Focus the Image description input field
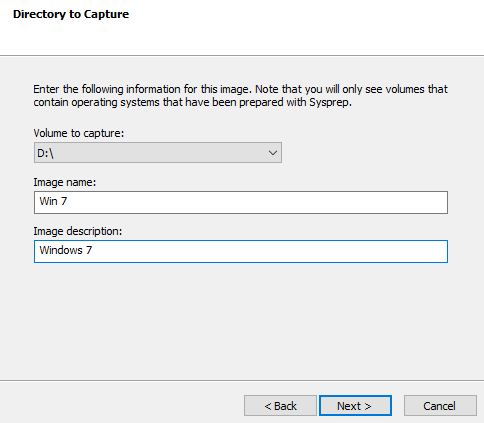The width and height of the screenshot is (484, 423). (x=241, y=251)
